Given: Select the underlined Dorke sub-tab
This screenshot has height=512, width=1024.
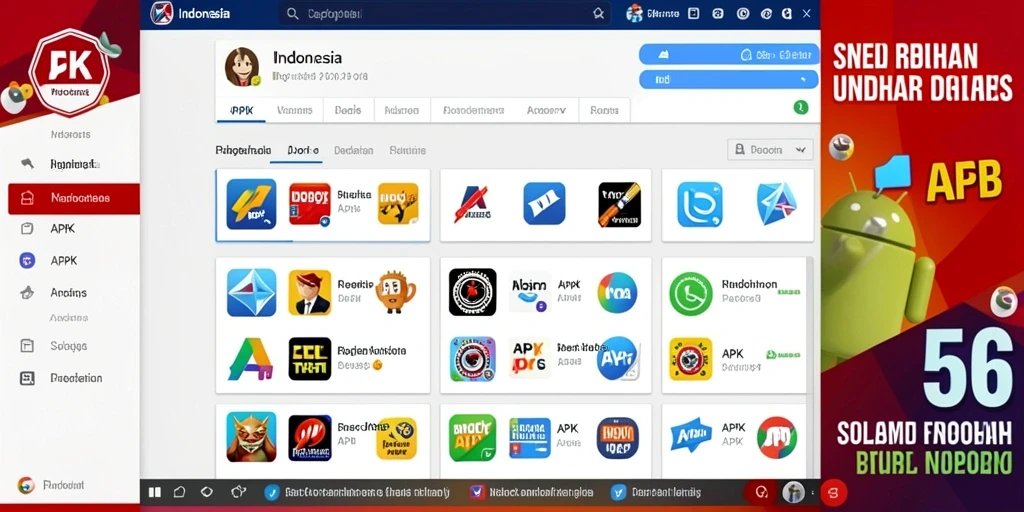Looking at the screenshot, I should click(x=304, y=150).
